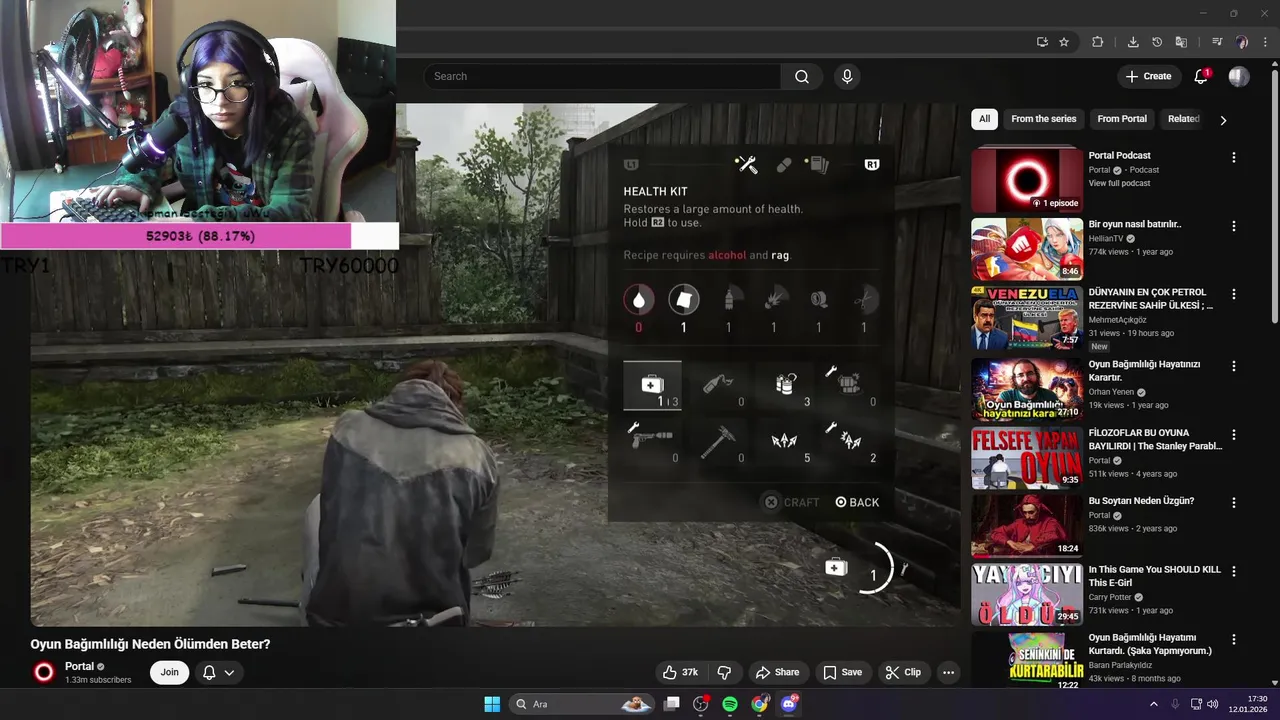Click the Clip button
The height and width of the screenshot is (720, 1280).
[903, 672]
